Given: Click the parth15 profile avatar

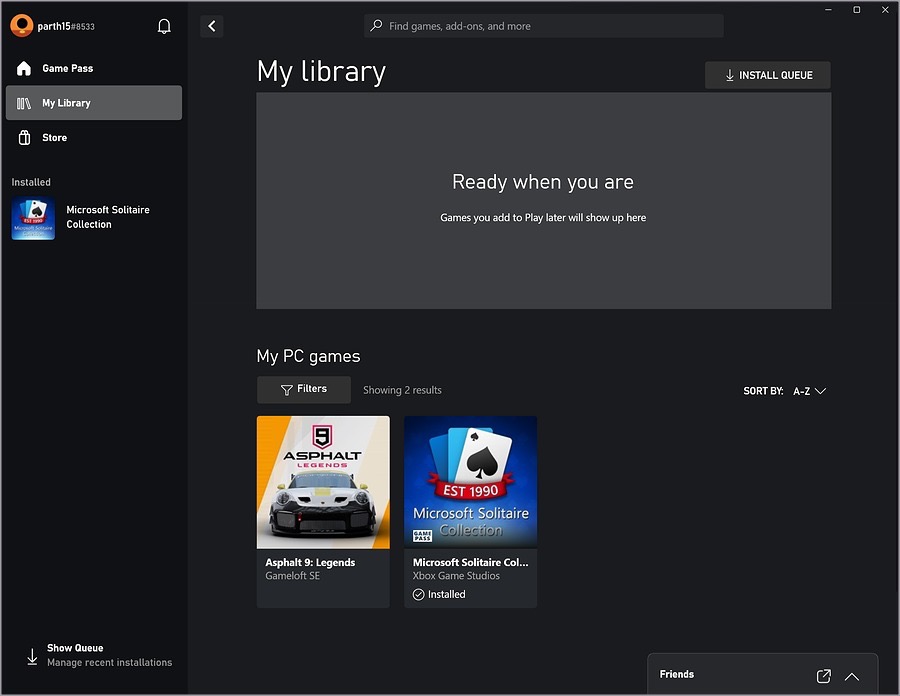Looking at the screenshot, I should click(x=22, y=26).
